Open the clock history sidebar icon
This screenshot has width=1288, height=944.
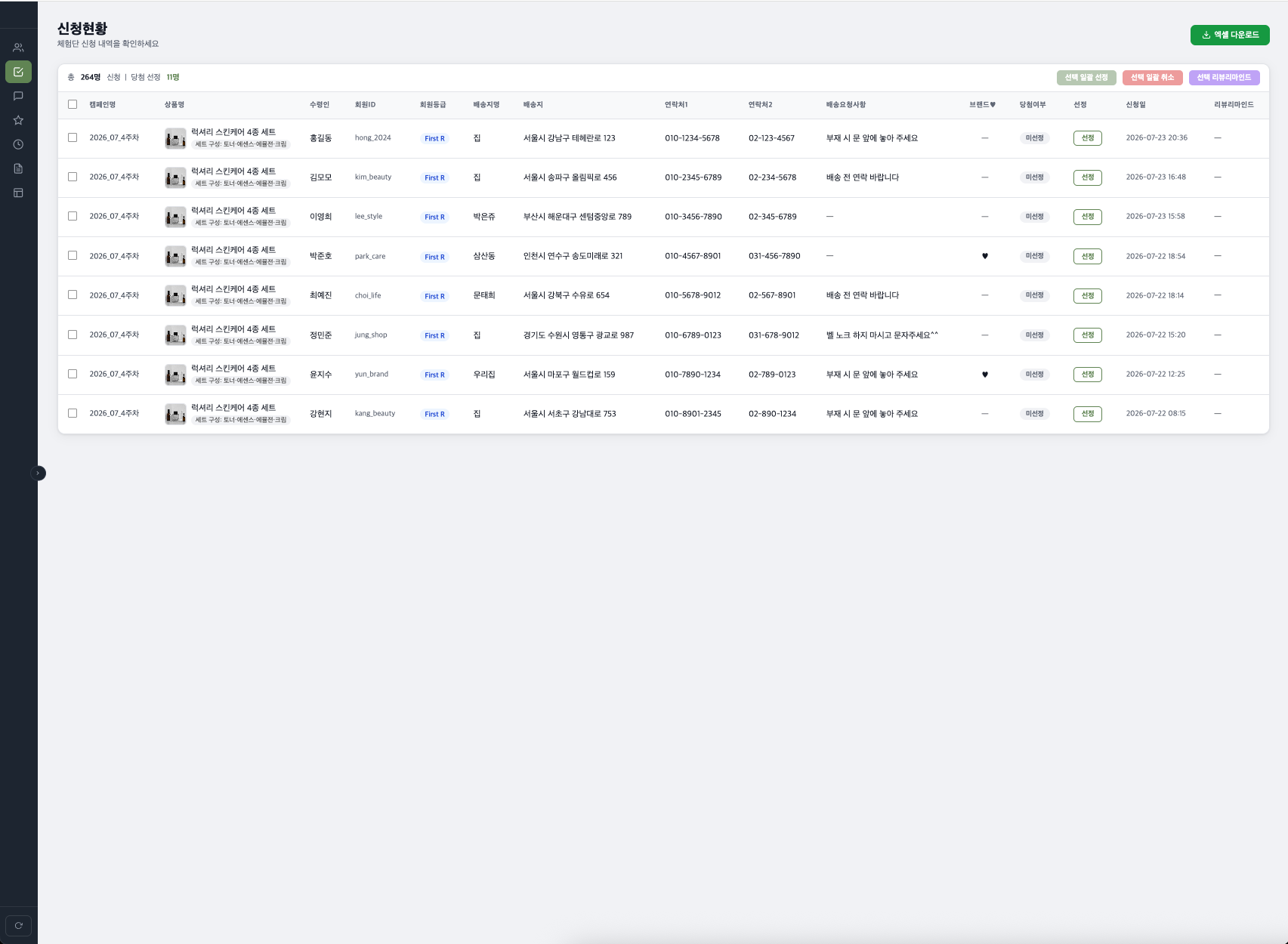18,144
